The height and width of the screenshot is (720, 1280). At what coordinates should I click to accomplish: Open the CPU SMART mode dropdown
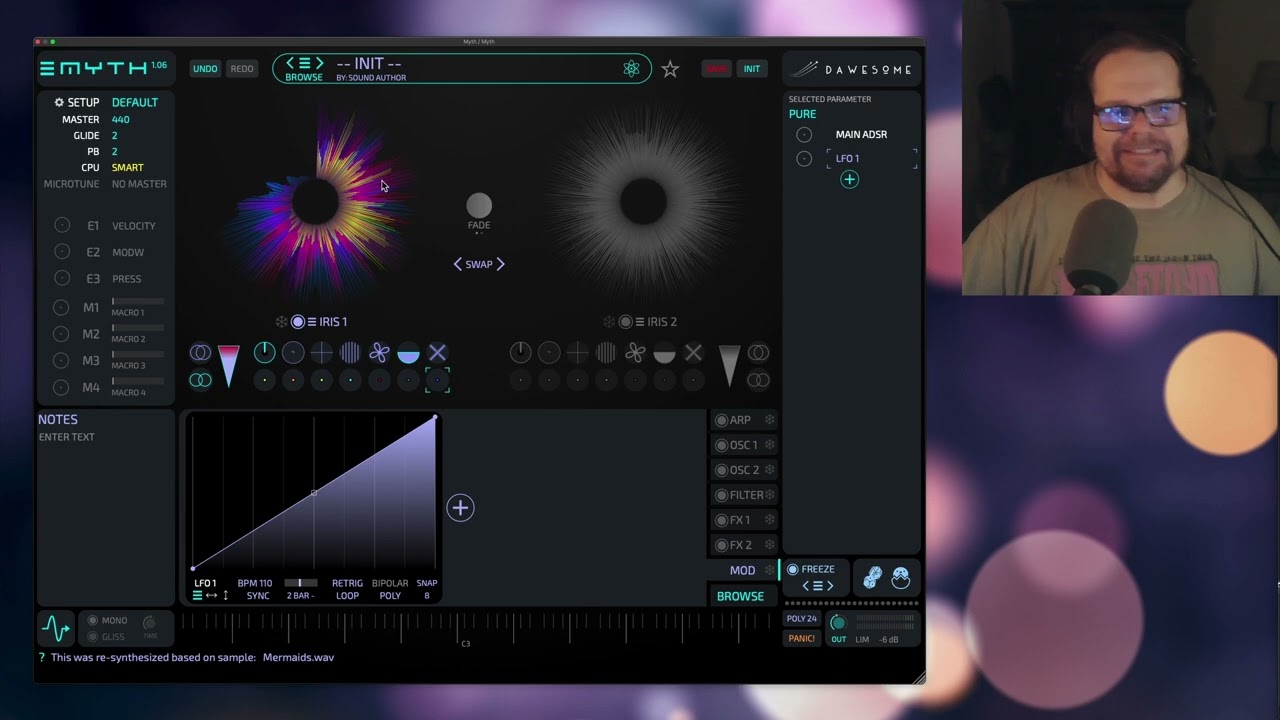click(x=128, y=168)
